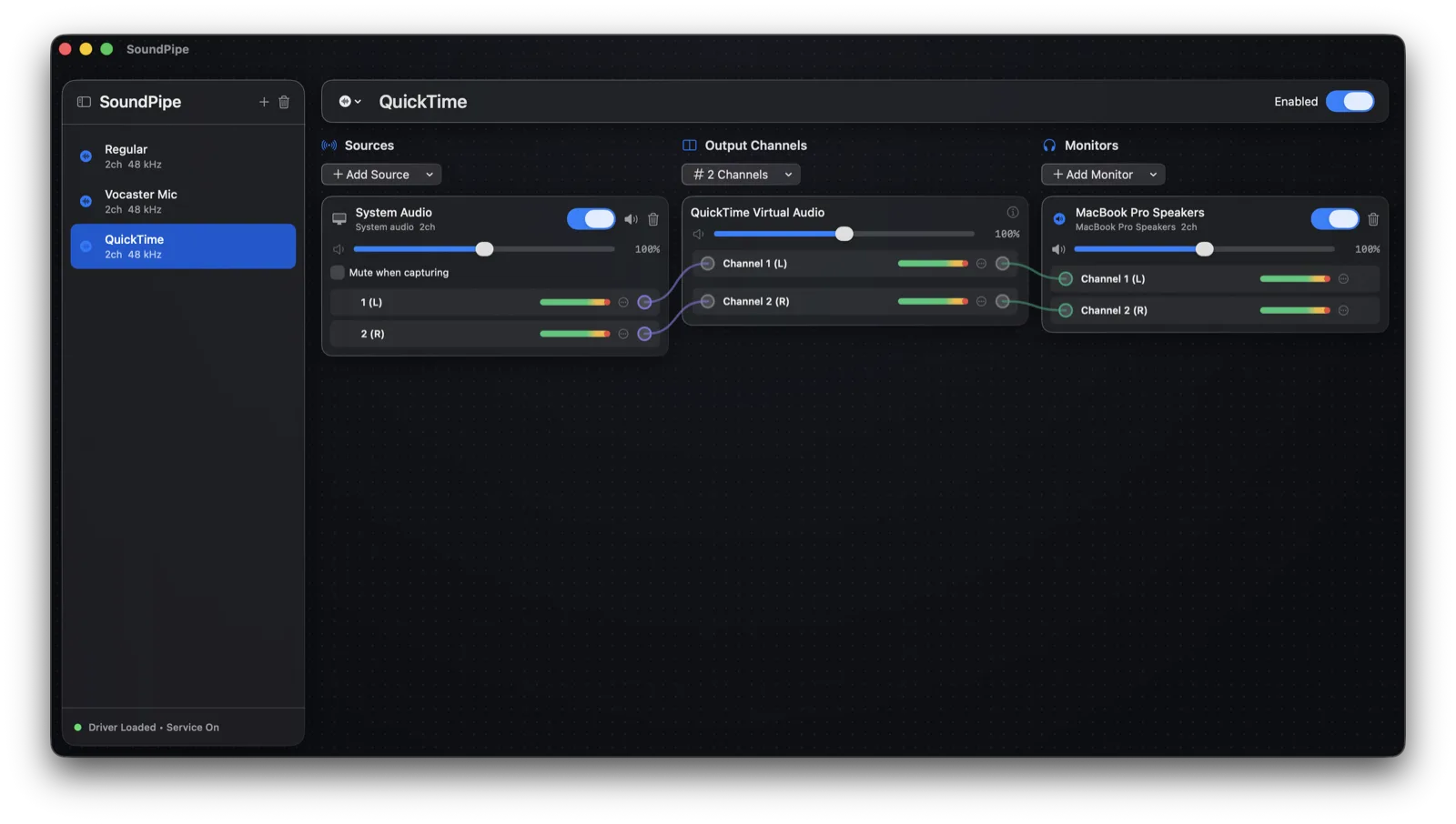This screenshot has width=1456, height=824.
Task: Click the System Audio 100% value
Action: [647, 249]
